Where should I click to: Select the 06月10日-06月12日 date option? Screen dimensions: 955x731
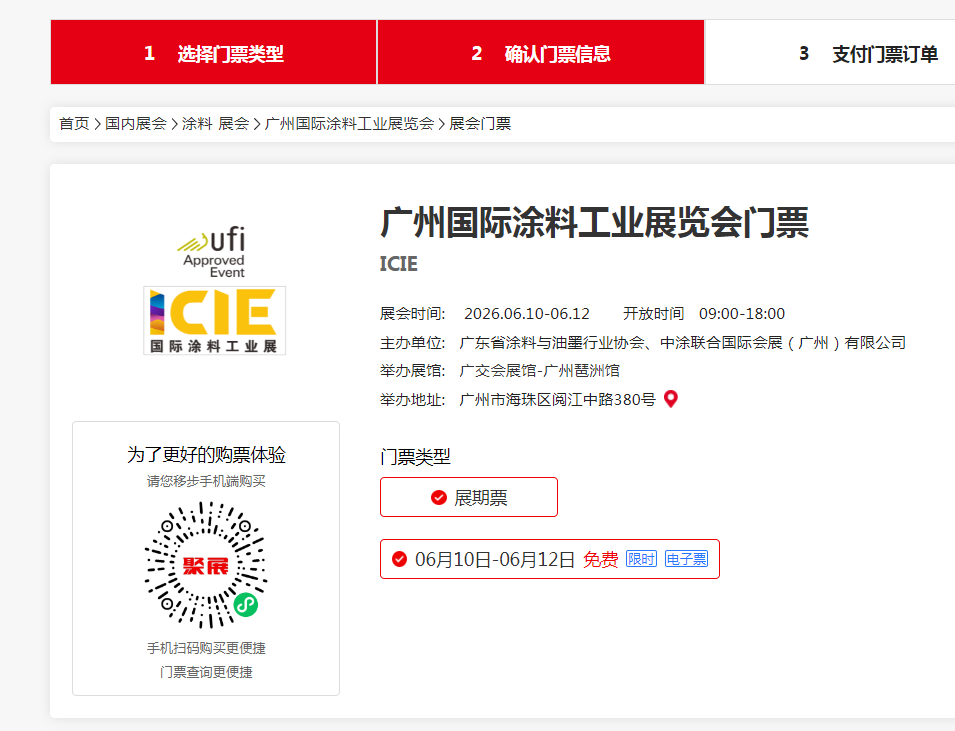[x=494, y=559]
